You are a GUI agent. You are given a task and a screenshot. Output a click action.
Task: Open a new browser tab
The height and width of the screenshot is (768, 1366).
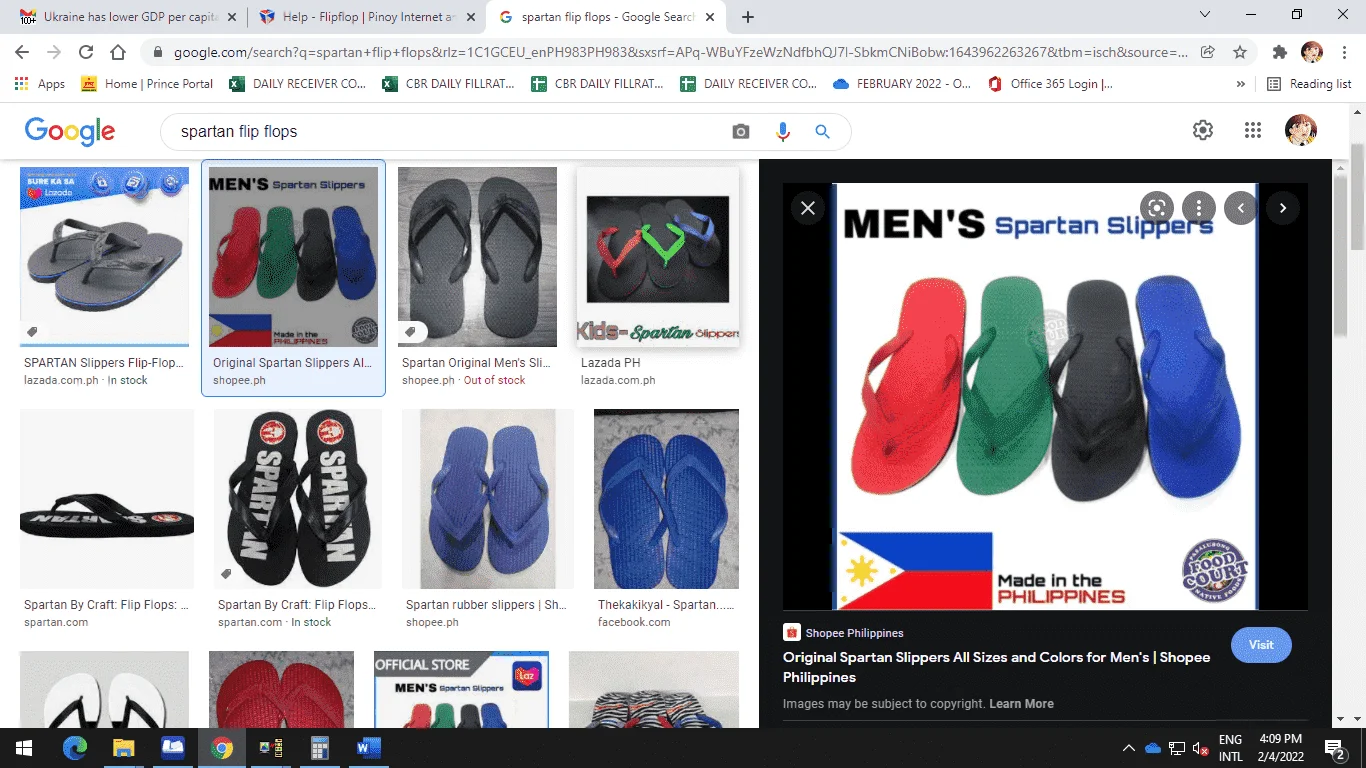pos(748,16)
